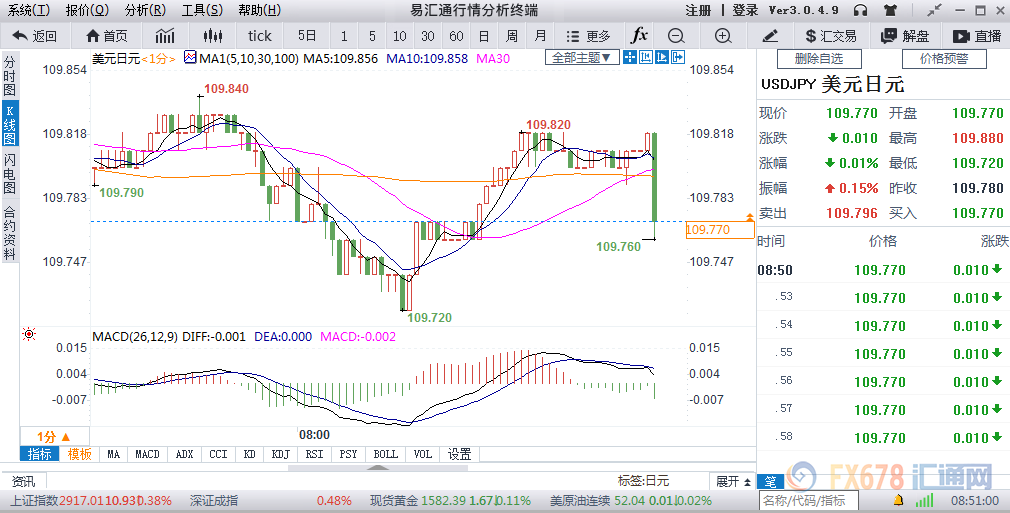The image size is (1010, 513).
Task: Click the headset customer service icon
Action: pyautogui.click(x=861, y=10)
